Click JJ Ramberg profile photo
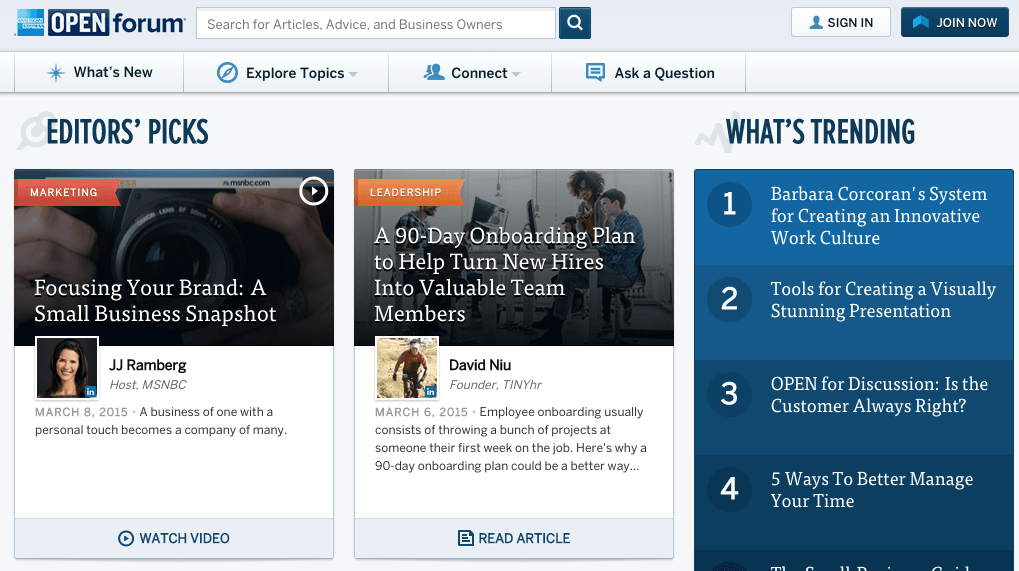Viewport: 1019px width, 571px height. pyautogui.click(x=67, y=368)
